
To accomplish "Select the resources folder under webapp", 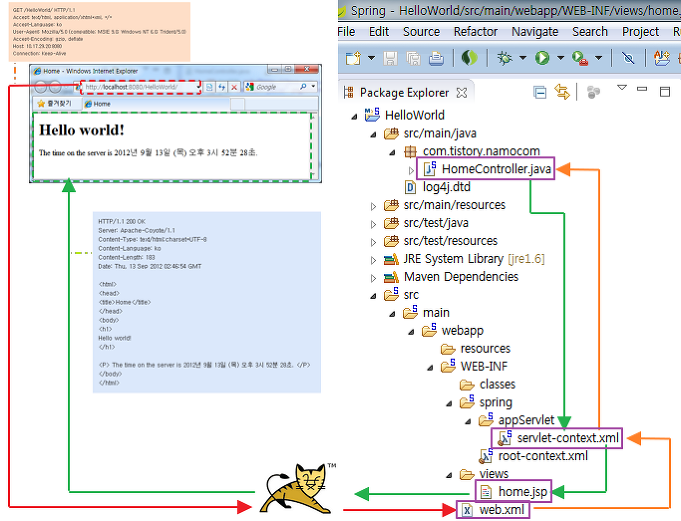I will 485,349.
